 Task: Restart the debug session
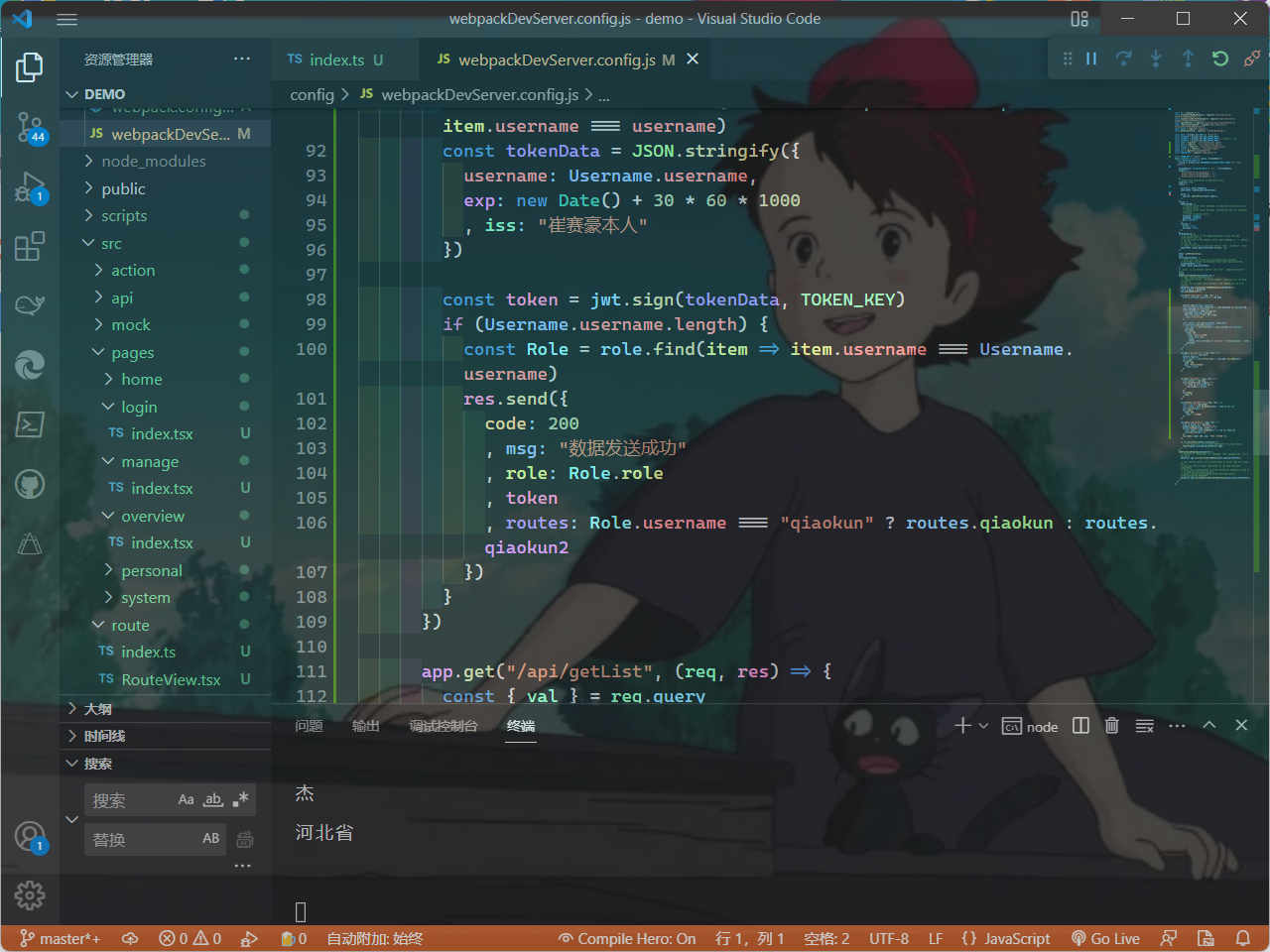click(1220, 59)
